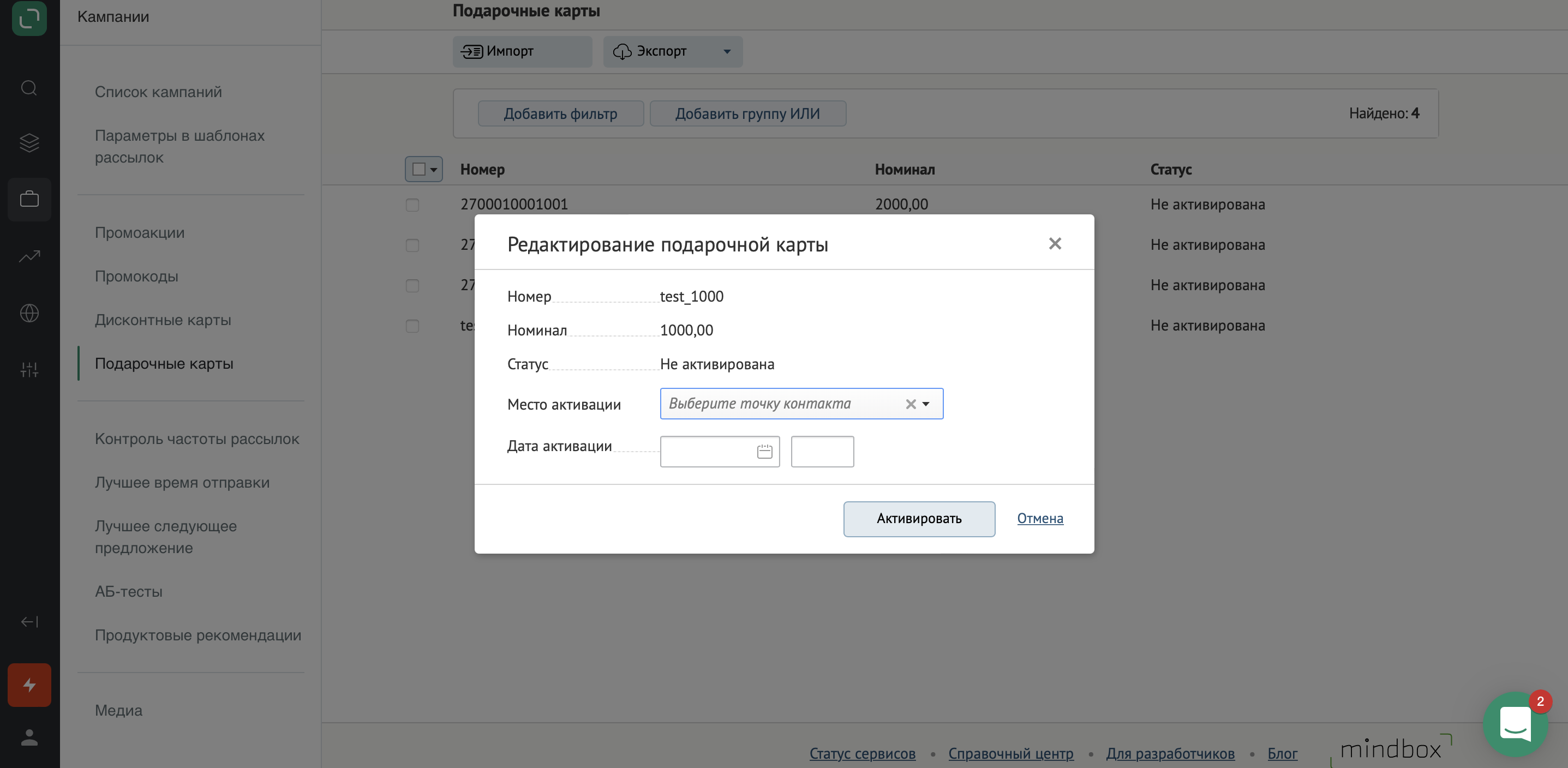Viewport: 1568px width, 768px height.
Task: Open Статус сервисов link
Action: point(862,753)
